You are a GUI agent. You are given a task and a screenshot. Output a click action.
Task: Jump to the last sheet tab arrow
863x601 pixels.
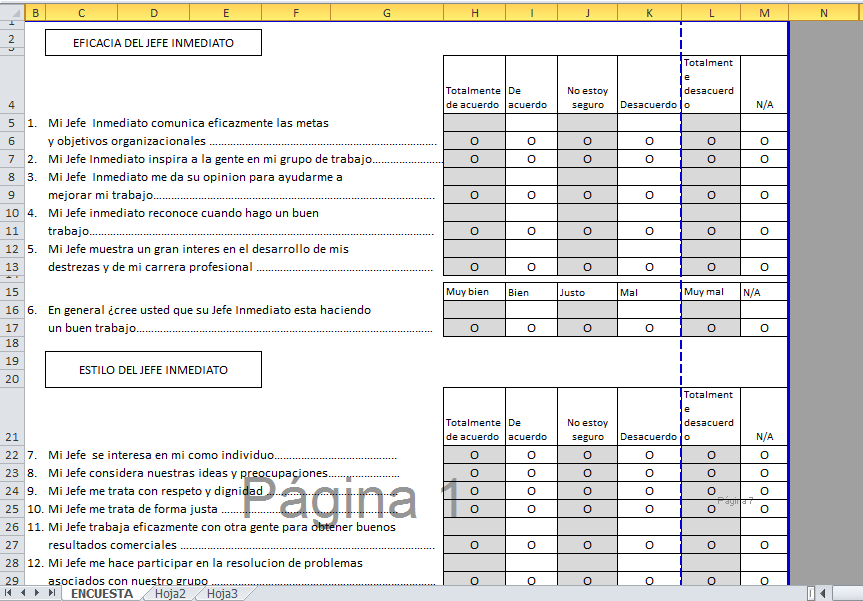51,593
